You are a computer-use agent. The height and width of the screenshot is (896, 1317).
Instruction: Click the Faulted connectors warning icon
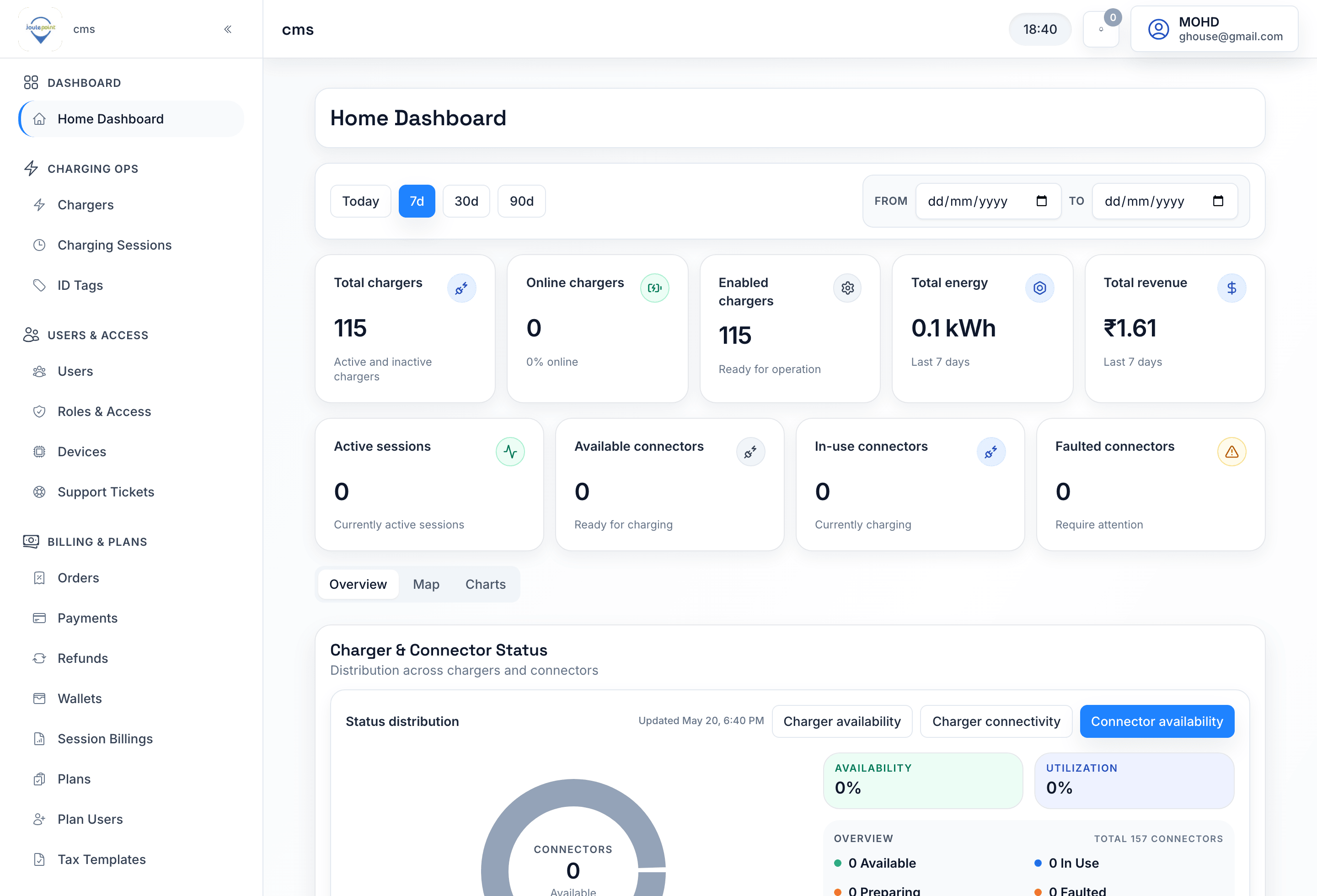point(1231,452)
